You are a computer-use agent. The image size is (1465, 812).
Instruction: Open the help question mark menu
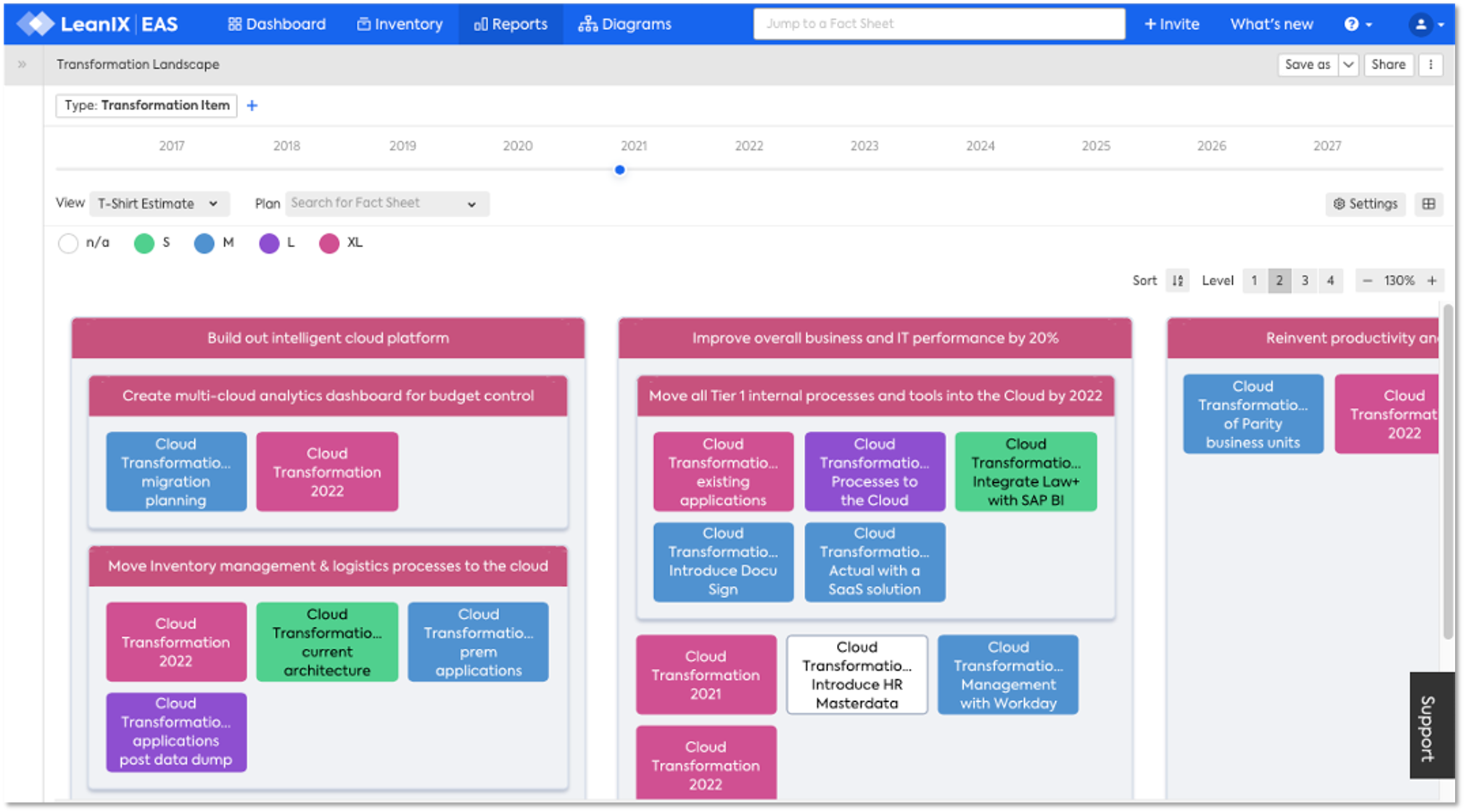point(1352,24)
